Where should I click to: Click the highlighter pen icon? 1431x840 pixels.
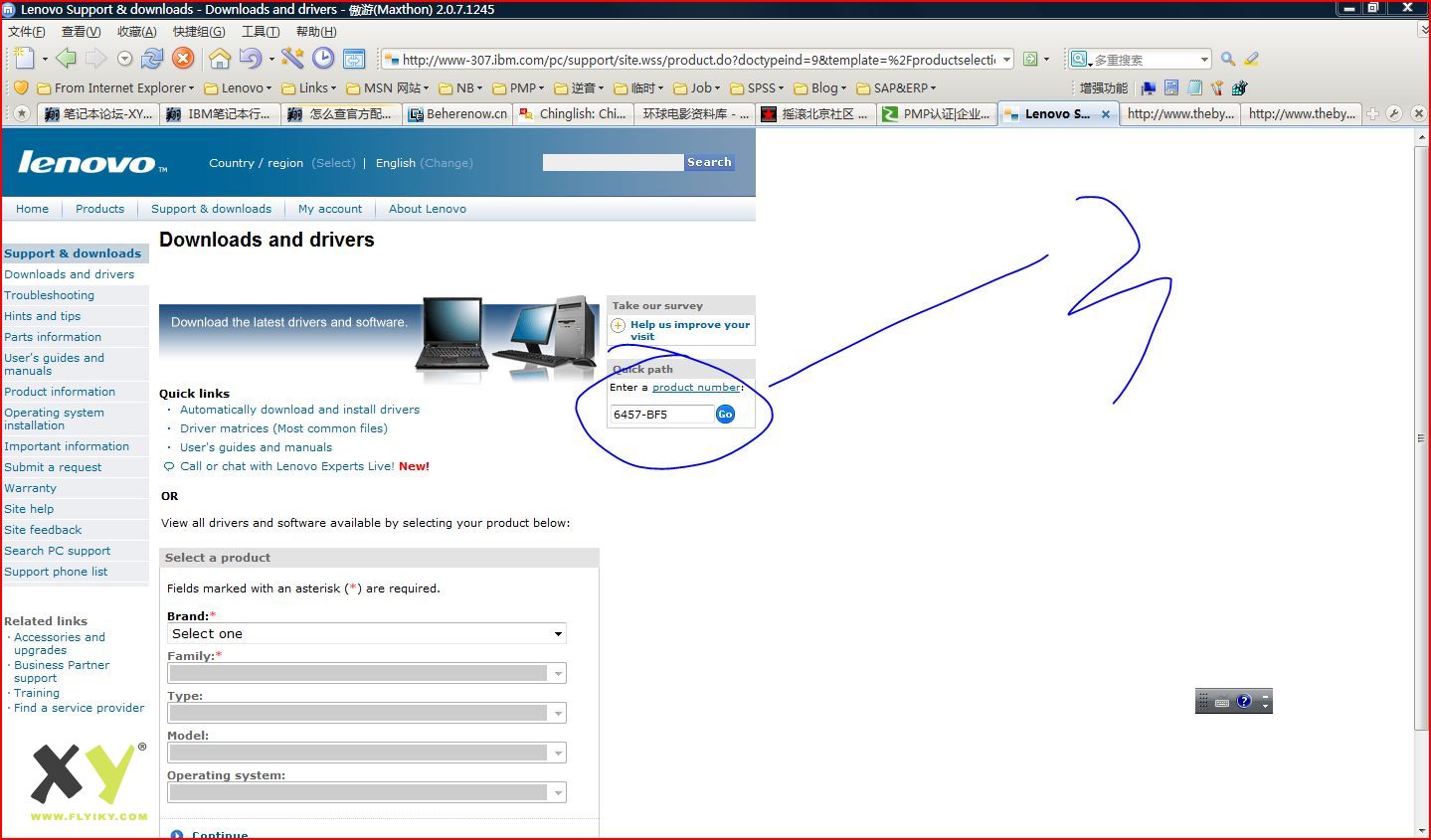(1251, 60)
